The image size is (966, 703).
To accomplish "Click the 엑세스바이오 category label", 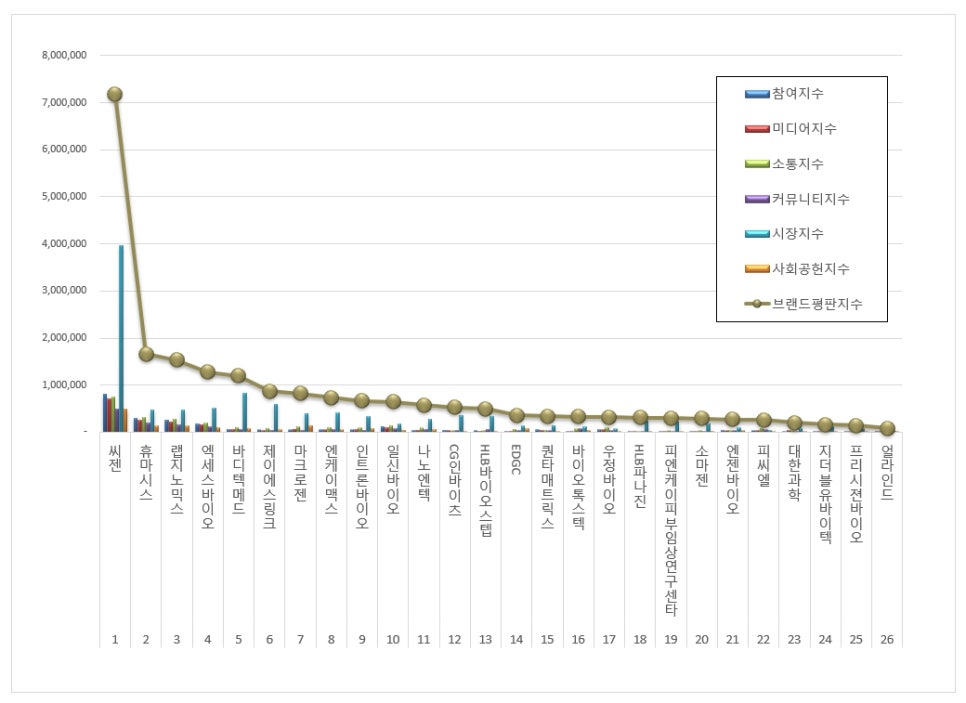I will point(208,487).
